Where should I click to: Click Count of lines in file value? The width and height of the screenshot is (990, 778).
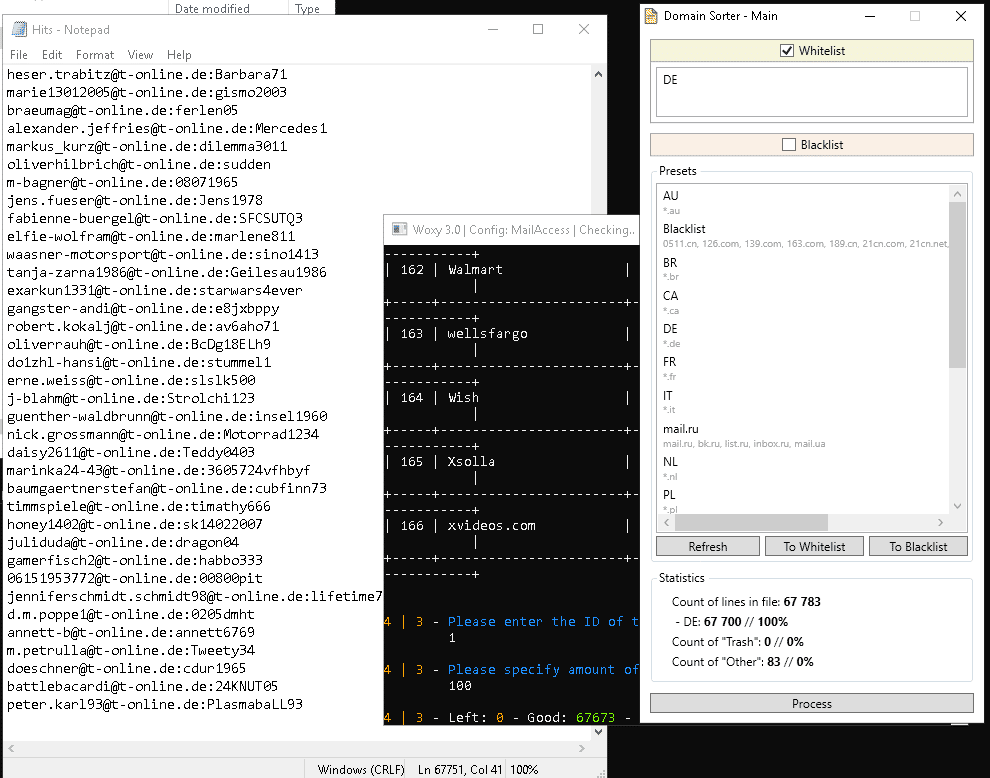coord(802,601)
